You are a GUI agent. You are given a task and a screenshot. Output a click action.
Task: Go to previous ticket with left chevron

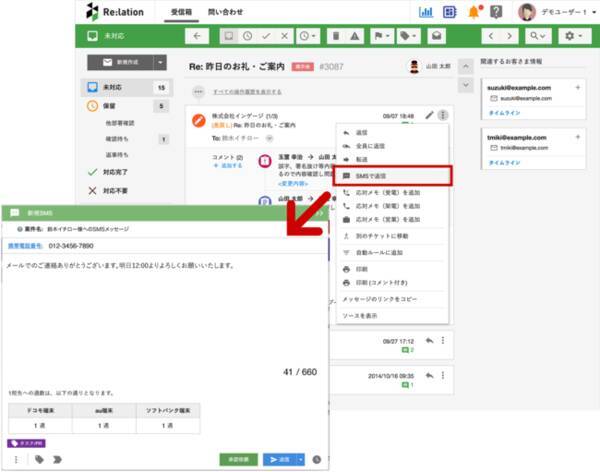(491, 36)
